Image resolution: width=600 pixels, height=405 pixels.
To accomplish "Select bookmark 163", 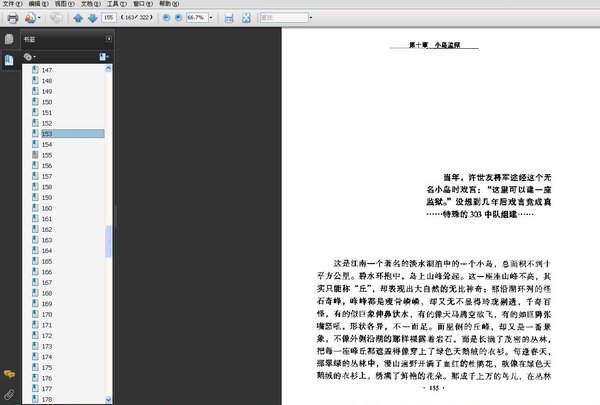I will pos(47,240).
